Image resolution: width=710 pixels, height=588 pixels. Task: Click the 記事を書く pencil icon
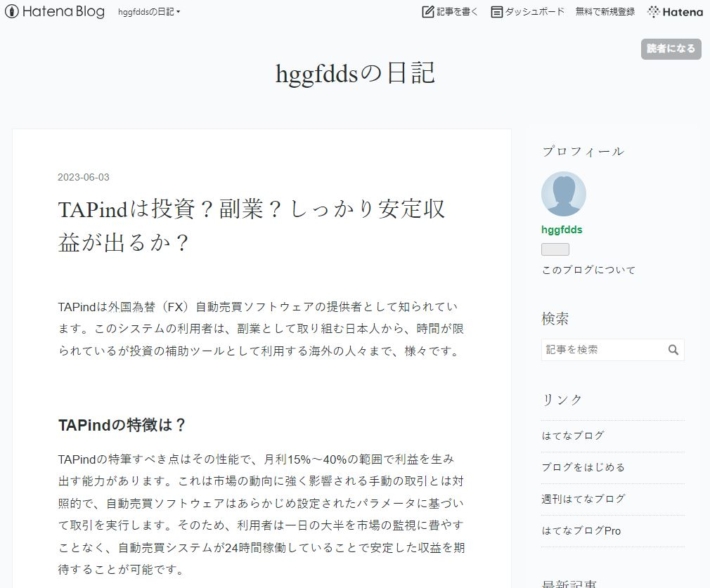pyautogui.click(x=427, y=12)
